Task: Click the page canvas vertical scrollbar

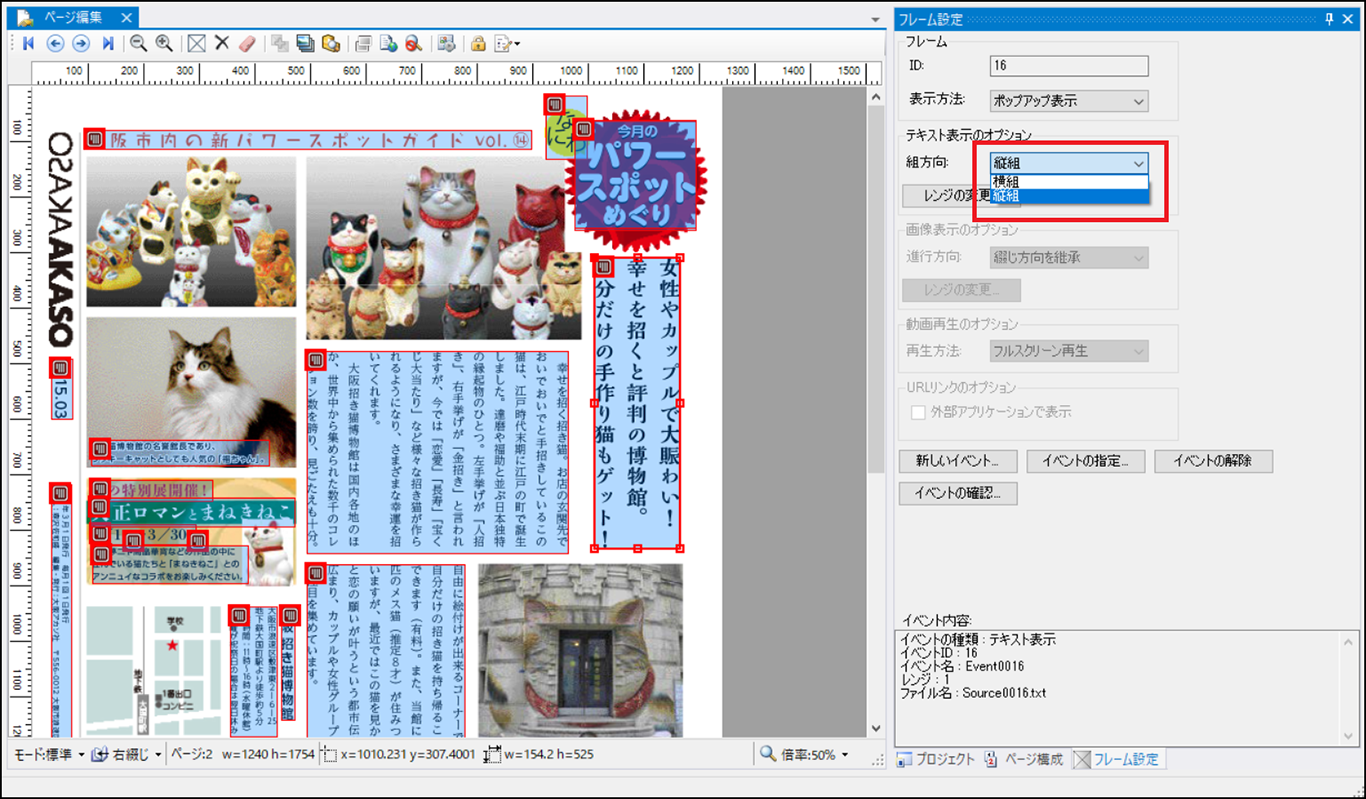Action: click(x=877, y=412)
